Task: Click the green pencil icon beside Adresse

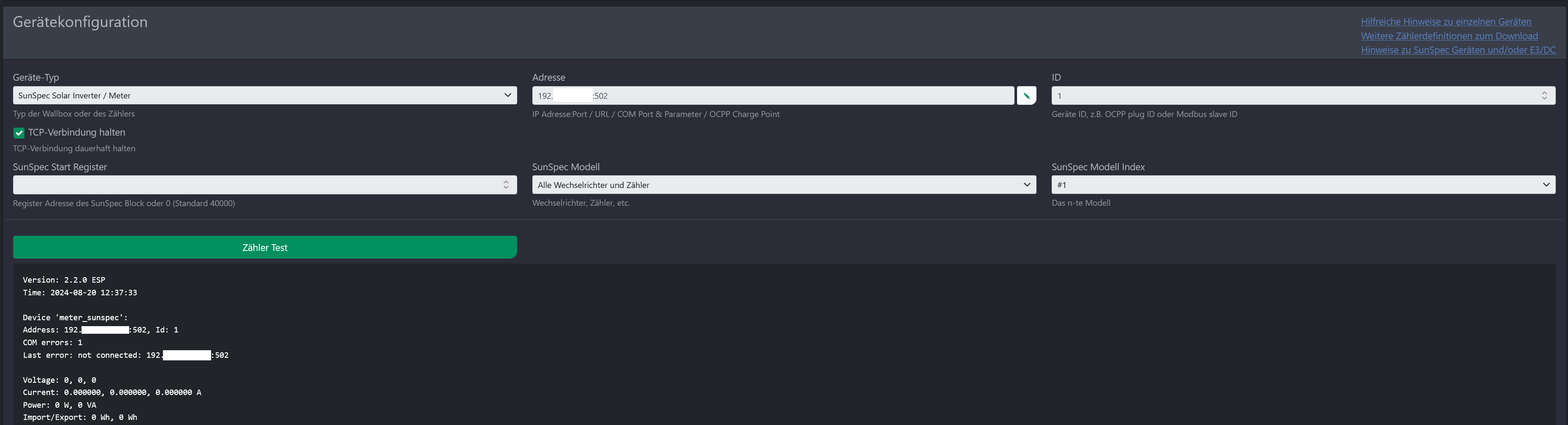Action: 1026,95
